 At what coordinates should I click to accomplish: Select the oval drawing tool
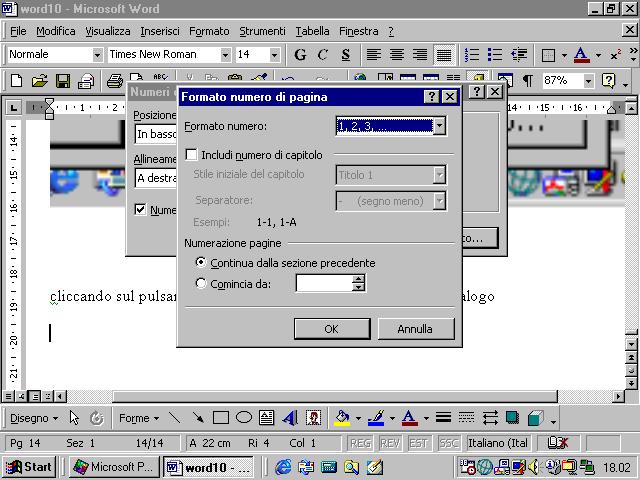click(x=244, y=418)
